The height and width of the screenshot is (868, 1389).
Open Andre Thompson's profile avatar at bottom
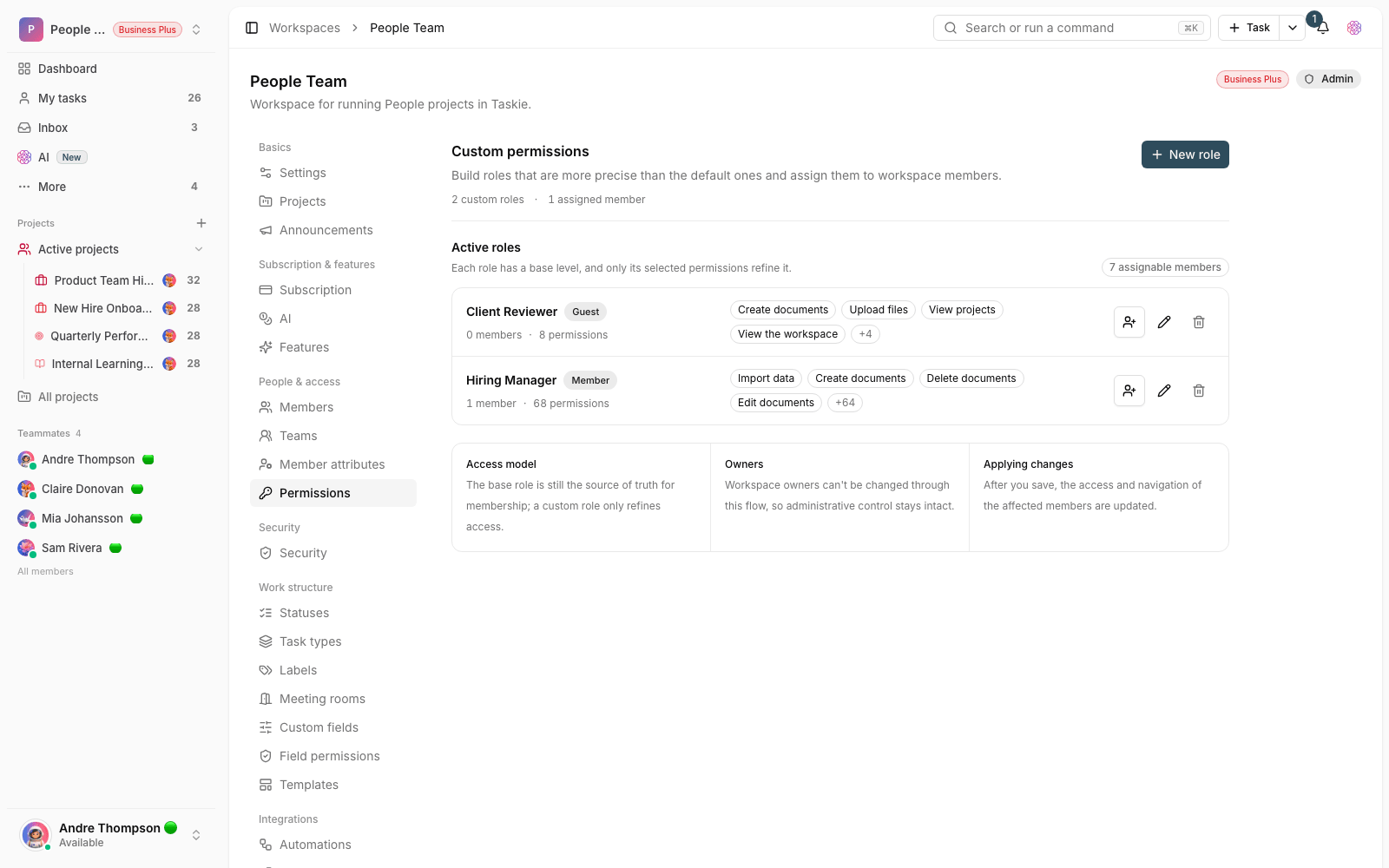tap(36, 835)
